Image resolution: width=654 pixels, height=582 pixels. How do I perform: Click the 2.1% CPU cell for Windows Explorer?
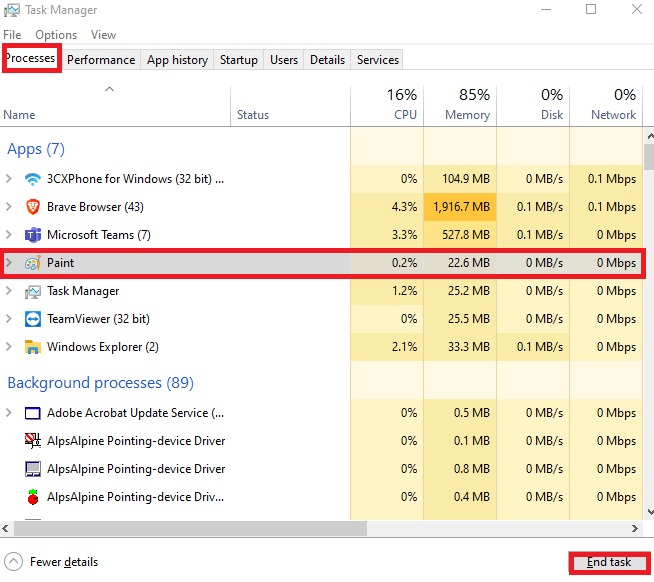387,347
